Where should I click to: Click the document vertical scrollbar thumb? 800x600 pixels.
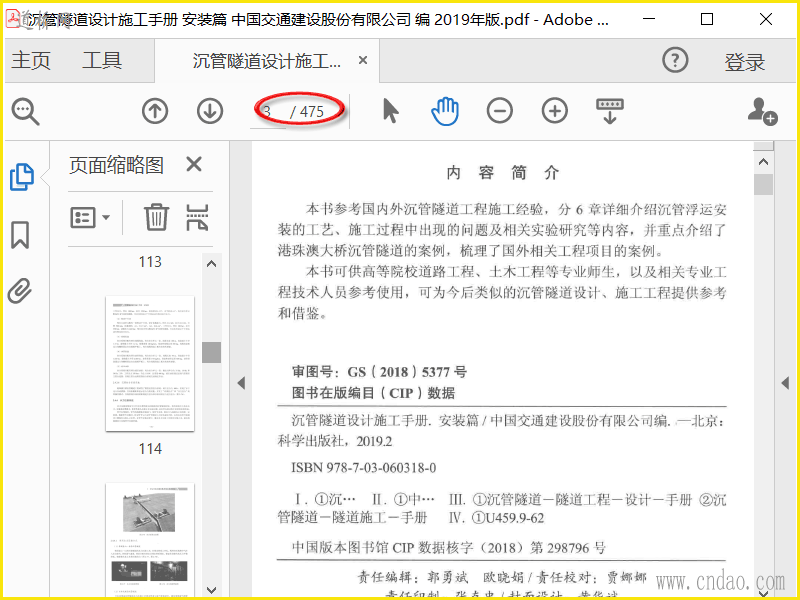click(763, 184)
